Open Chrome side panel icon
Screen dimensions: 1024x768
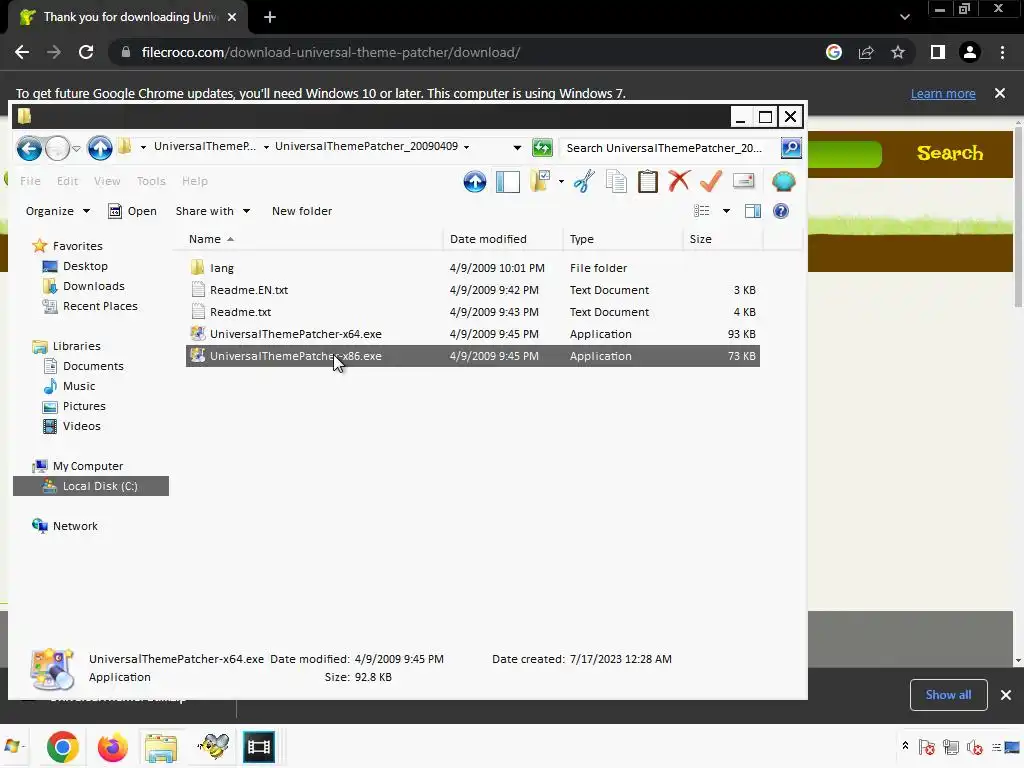pos(937,52)
